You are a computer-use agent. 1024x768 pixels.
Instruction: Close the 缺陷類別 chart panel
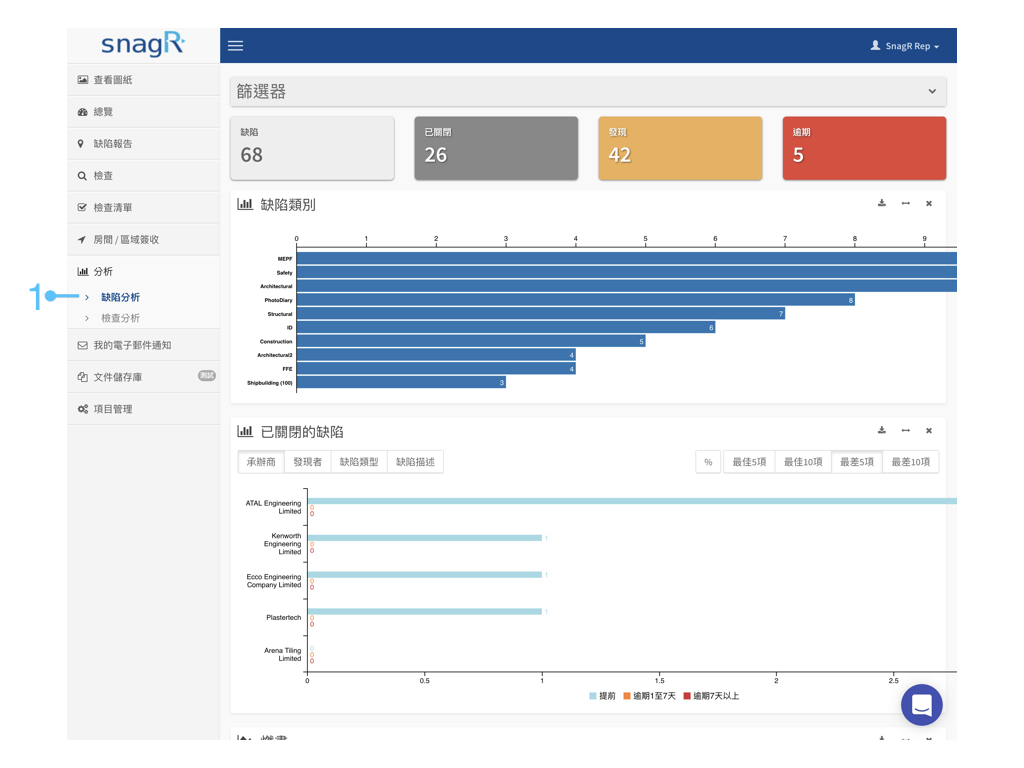point(929,204)
